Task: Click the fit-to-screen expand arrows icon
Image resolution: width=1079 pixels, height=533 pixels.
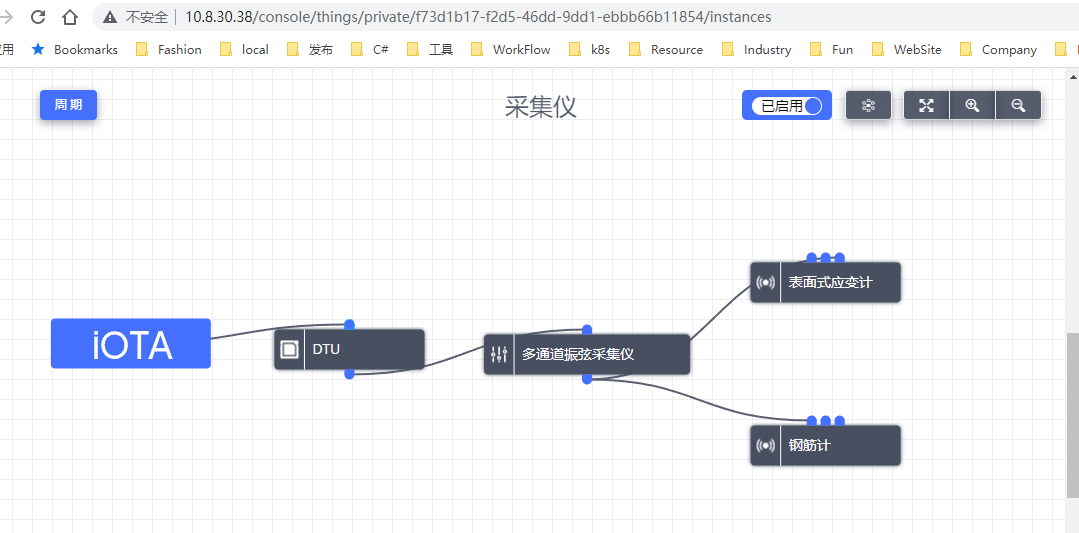Action: (926, 106)
